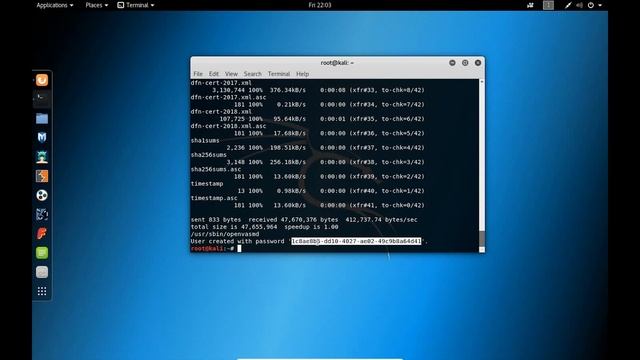
Task: Open the green notes app in dock
Action: click(x=42, y=253)
